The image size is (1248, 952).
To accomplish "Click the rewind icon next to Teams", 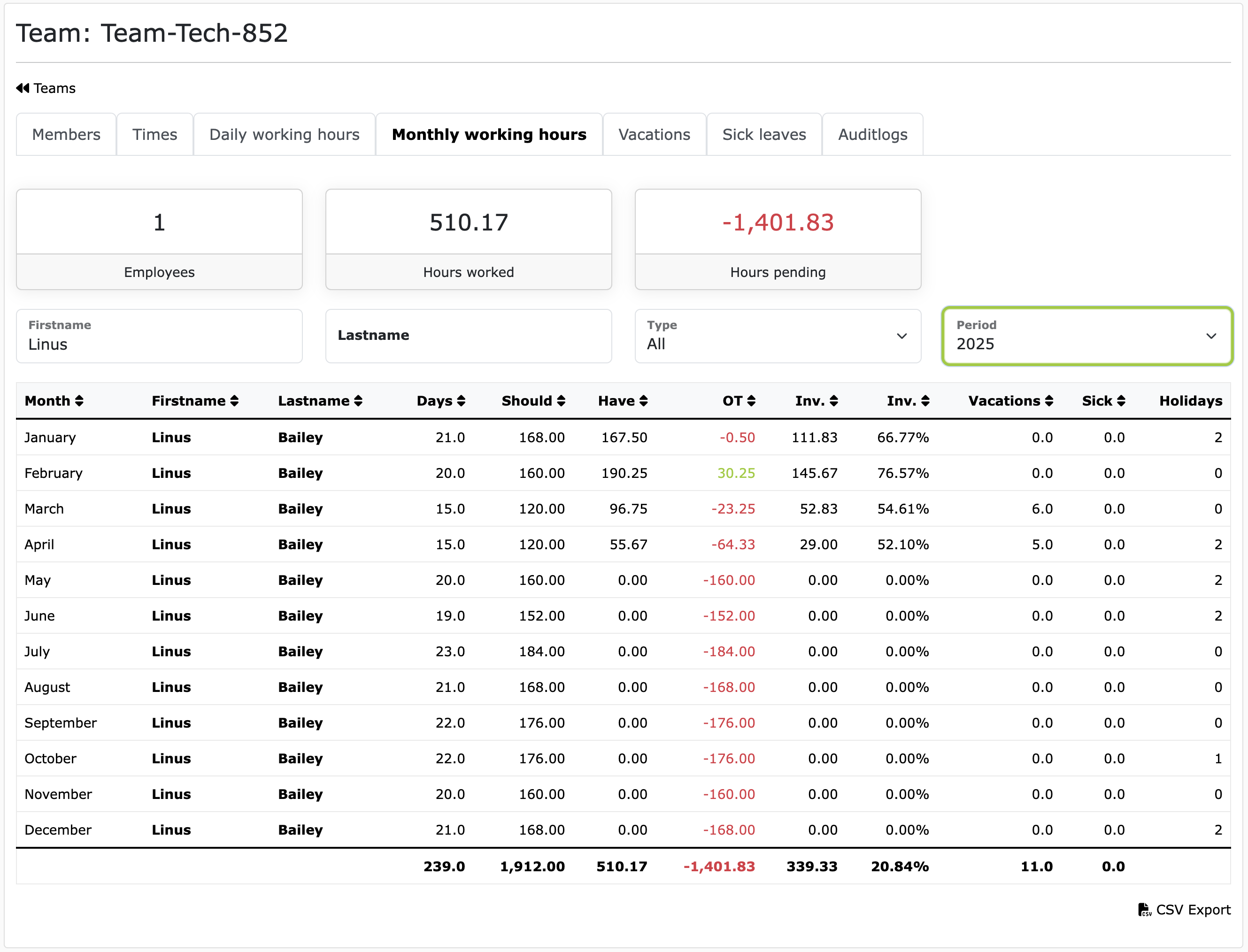I will [23, 88].
